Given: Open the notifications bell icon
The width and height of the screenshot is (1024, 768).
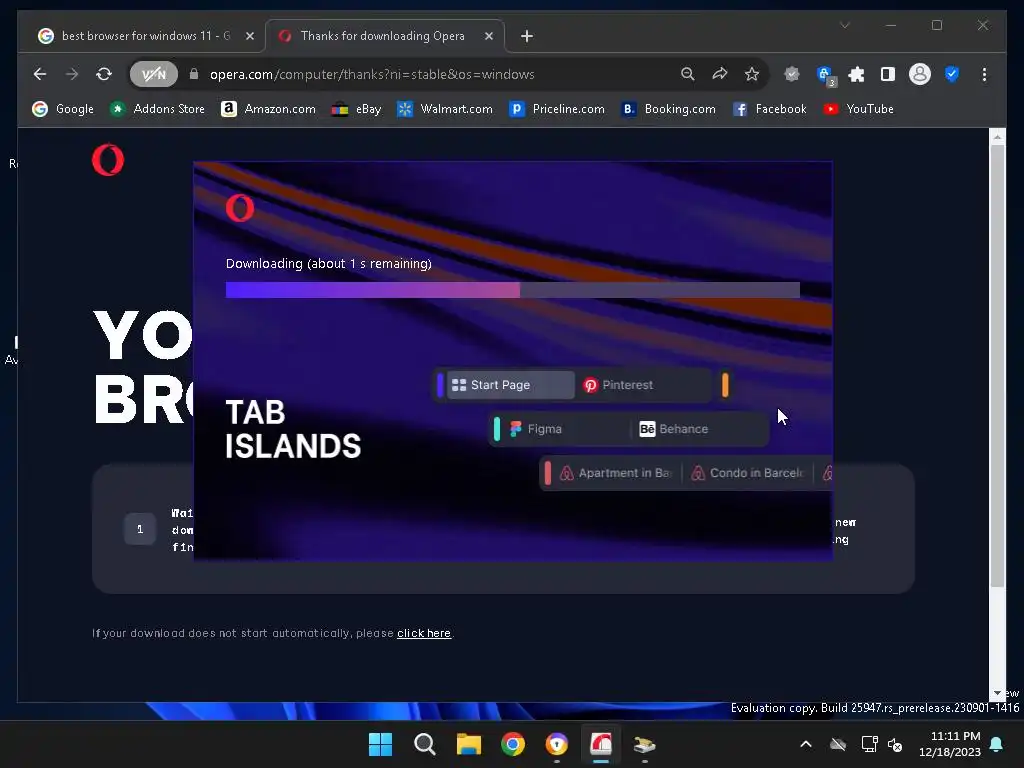Looking at the screenshot, I should click(x=997, y=744).
